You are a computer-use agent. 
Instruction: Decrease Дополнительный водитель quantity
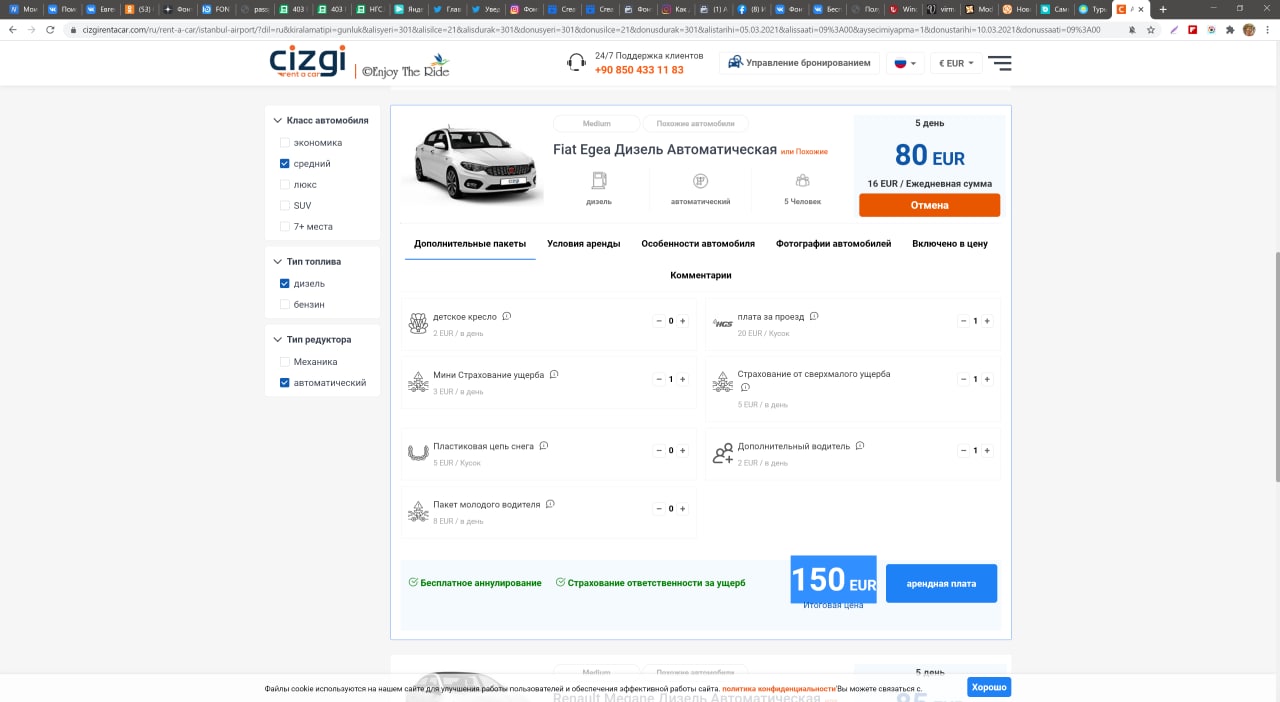963,450
